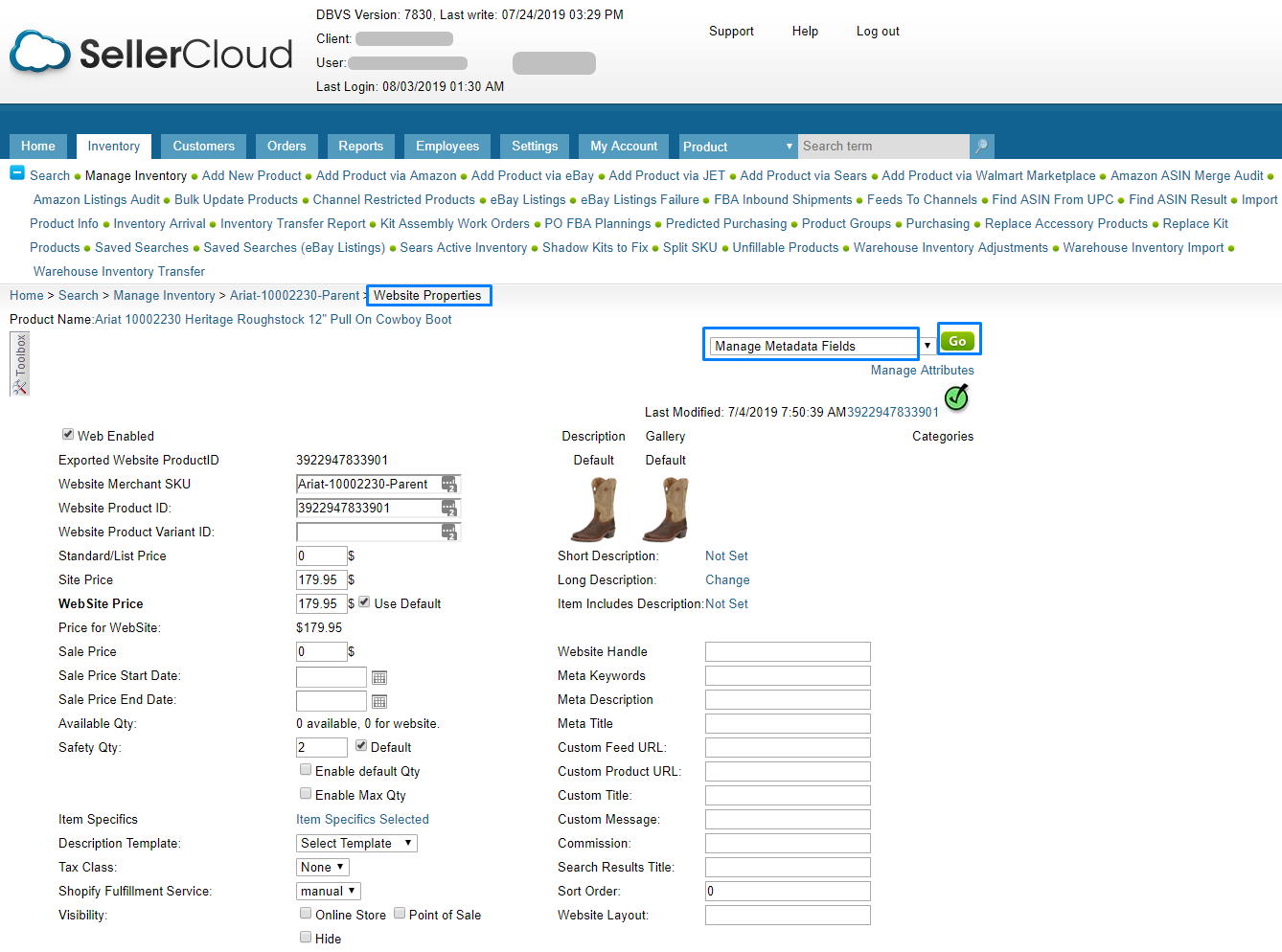1282x952 pixels.
Task: Toggle the Web Enabled checkbox
Action: click(x=68, y=434)
